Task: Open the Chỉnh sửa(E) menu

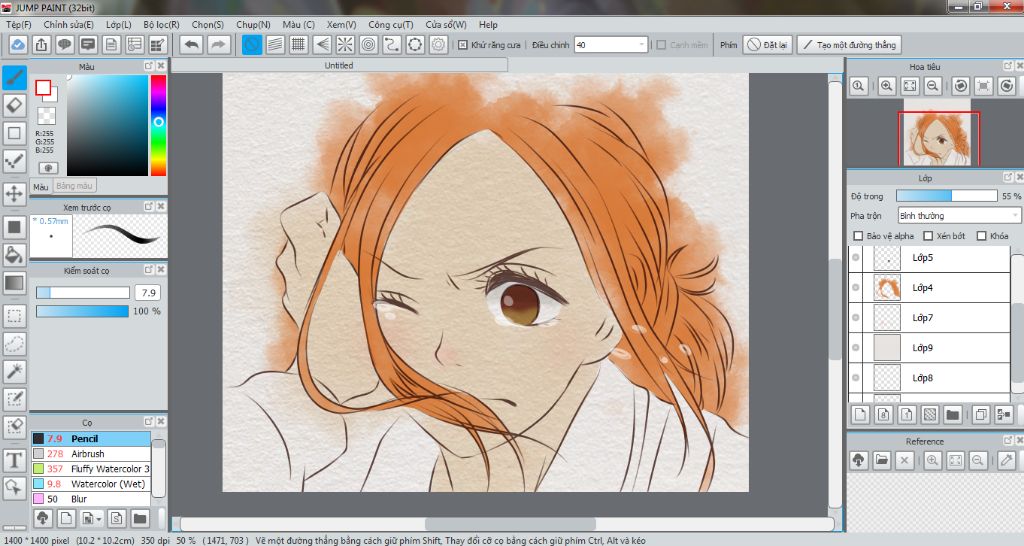Action: tap(69, 24)
